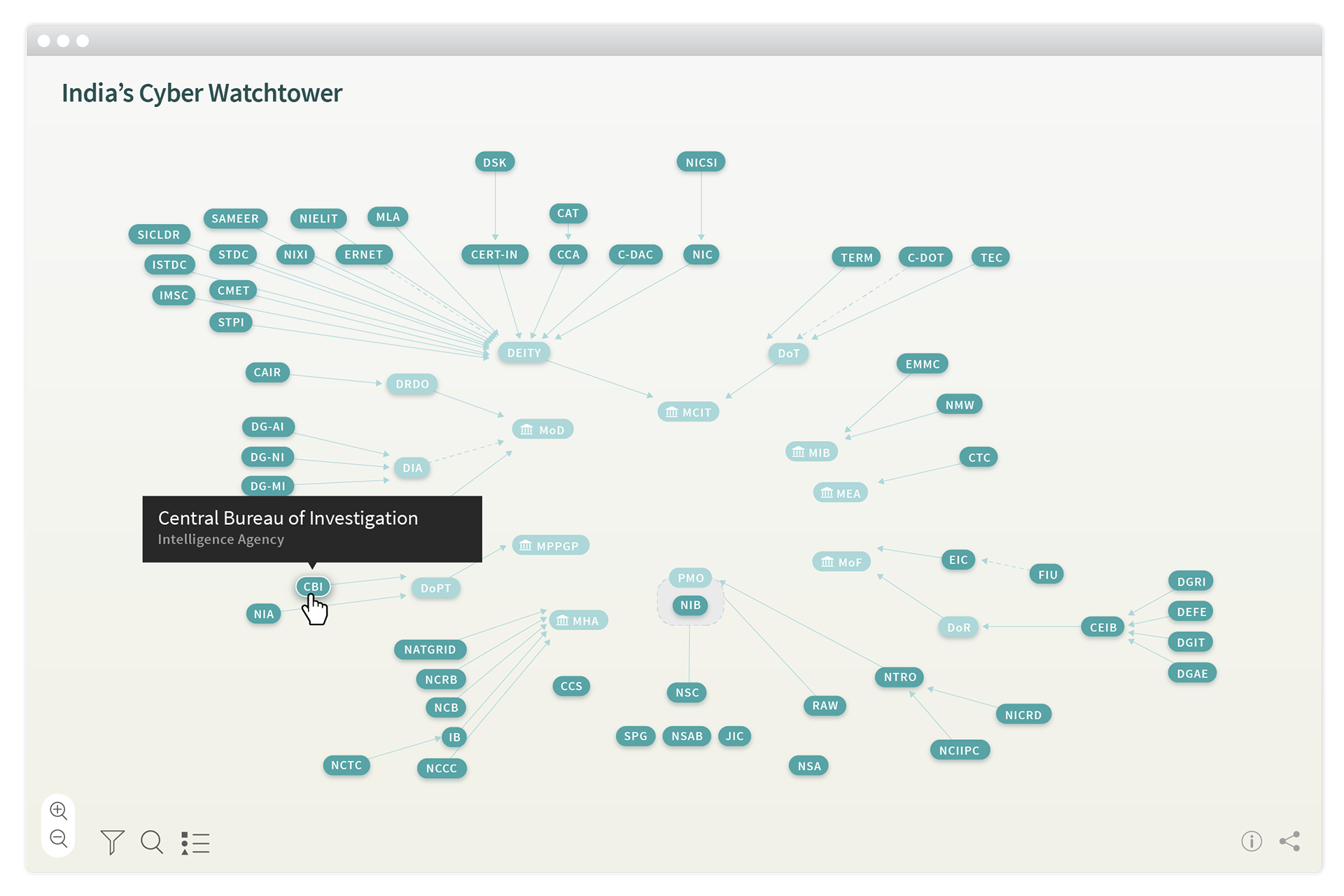Select the MCIT ministry node
Image resolution: width=1344 pixels, height=896 pixels.
click(688, 412)
